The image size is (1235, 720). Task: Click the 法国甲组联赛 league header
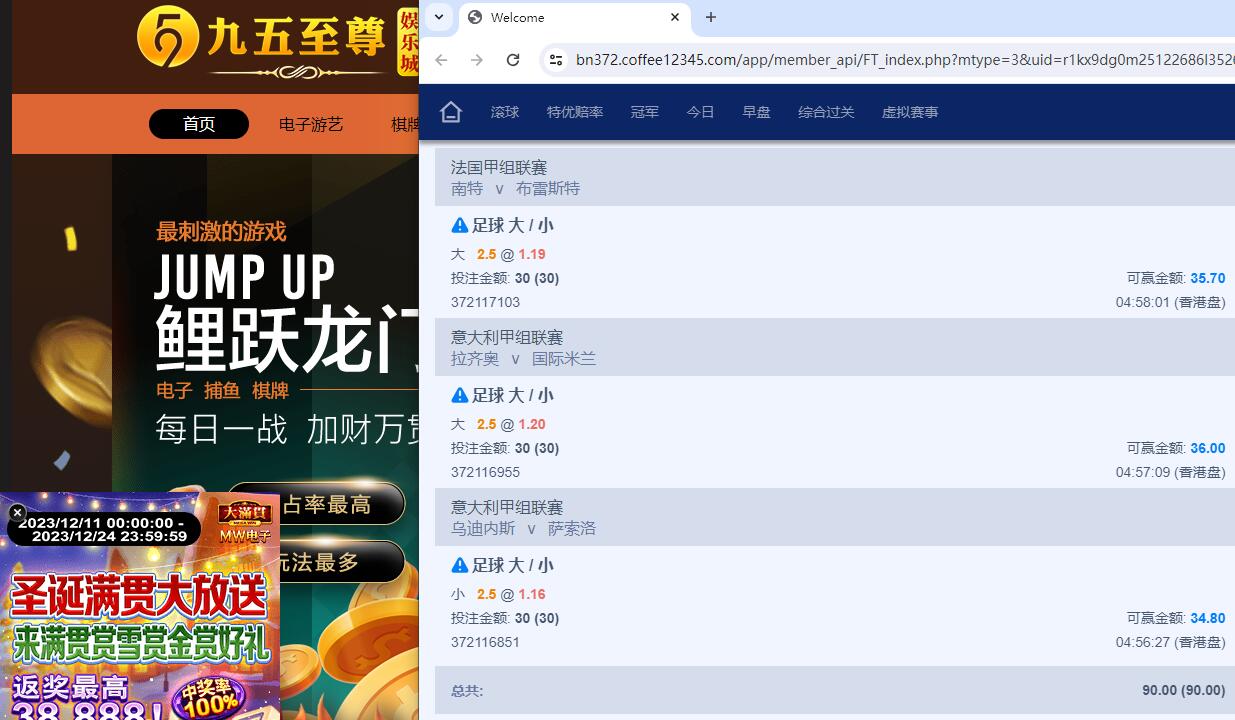pyautogui.click(x=499, y=167)
